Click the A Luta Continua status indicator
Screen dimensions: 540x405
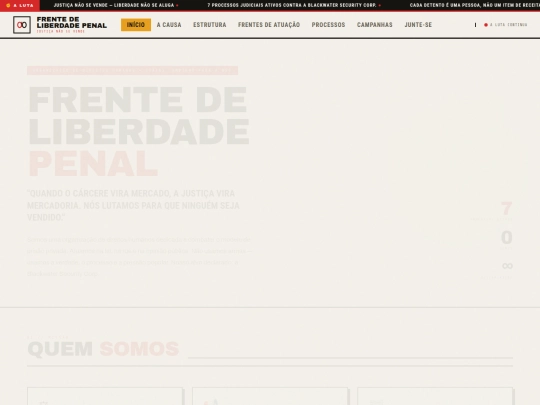click(505, 25)
